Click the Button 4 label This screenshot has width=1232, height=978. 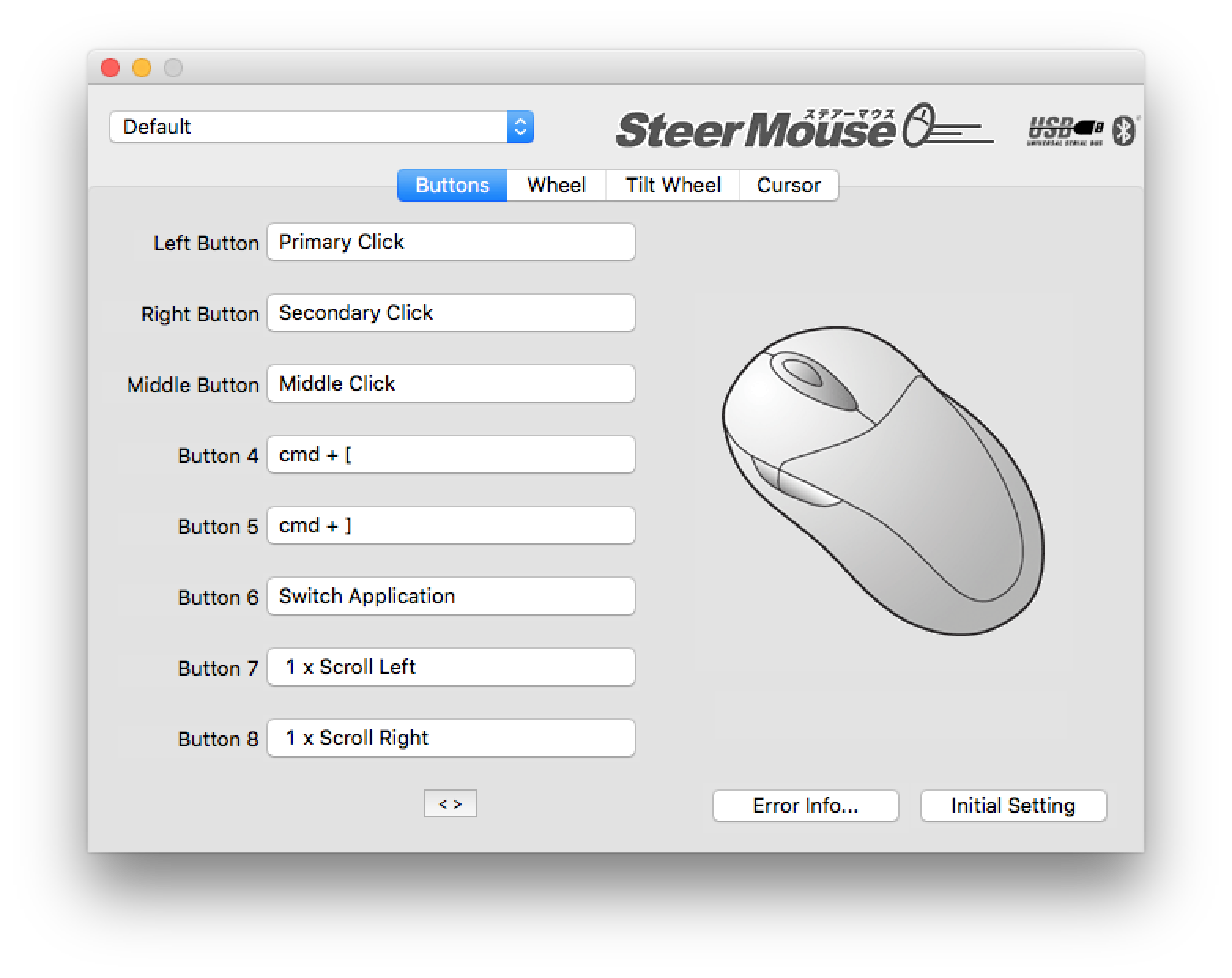218,456
